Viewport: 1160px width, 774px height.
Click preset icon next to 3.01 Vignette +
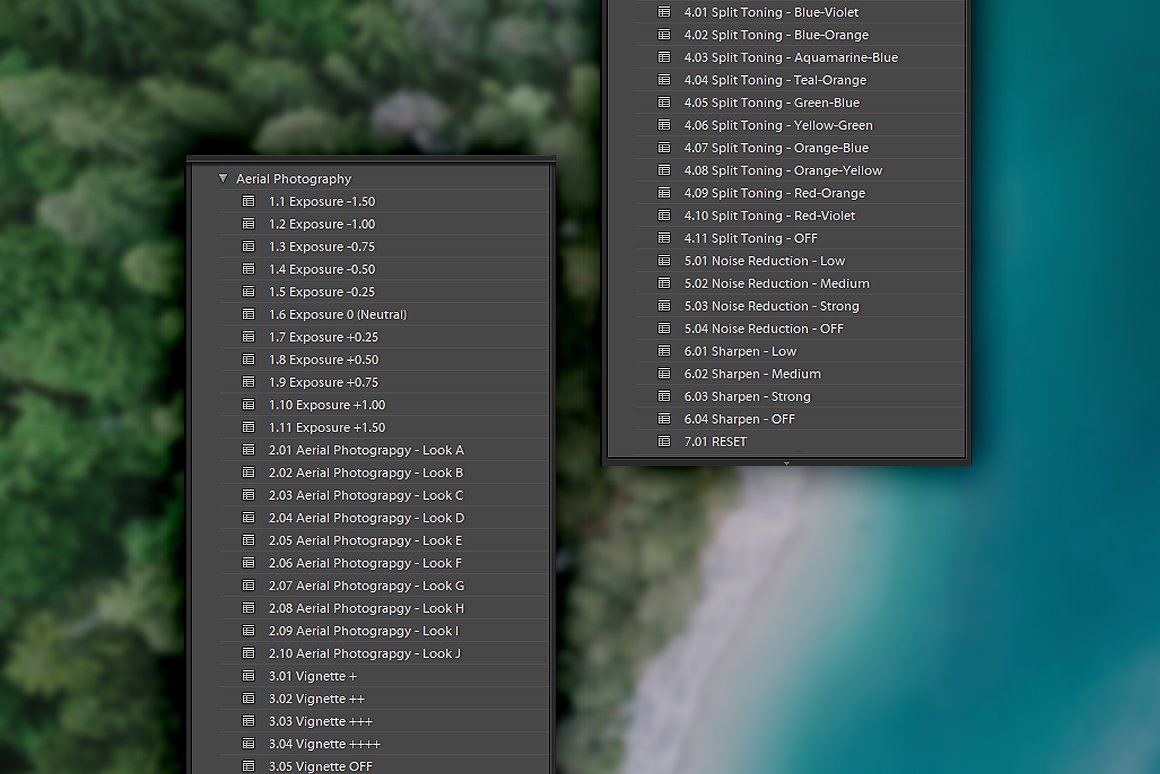point(249,676)
